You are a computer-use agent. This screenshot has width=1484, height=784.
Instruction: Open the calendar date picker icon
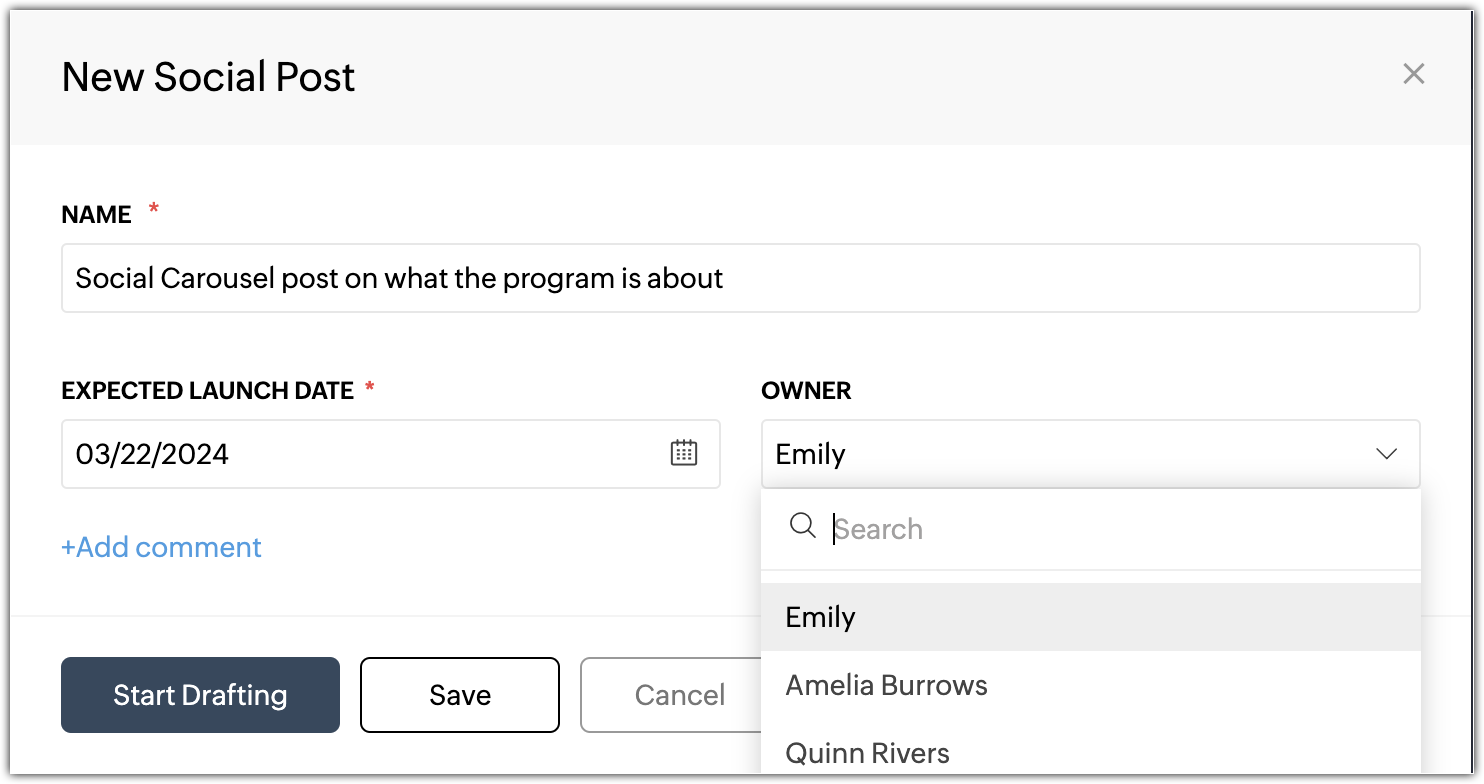[683, 453]
